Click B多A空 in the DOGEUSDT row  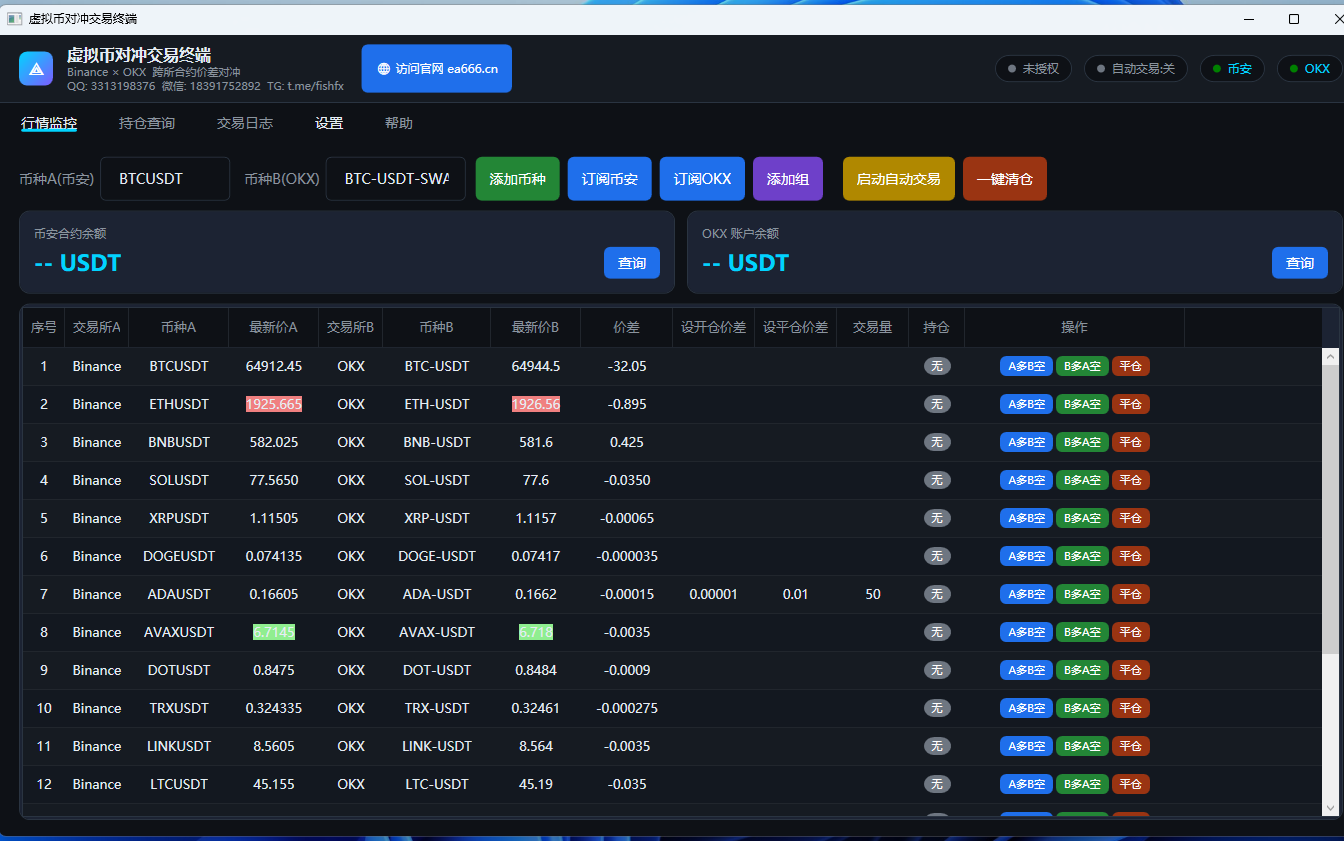[1082, 556]
